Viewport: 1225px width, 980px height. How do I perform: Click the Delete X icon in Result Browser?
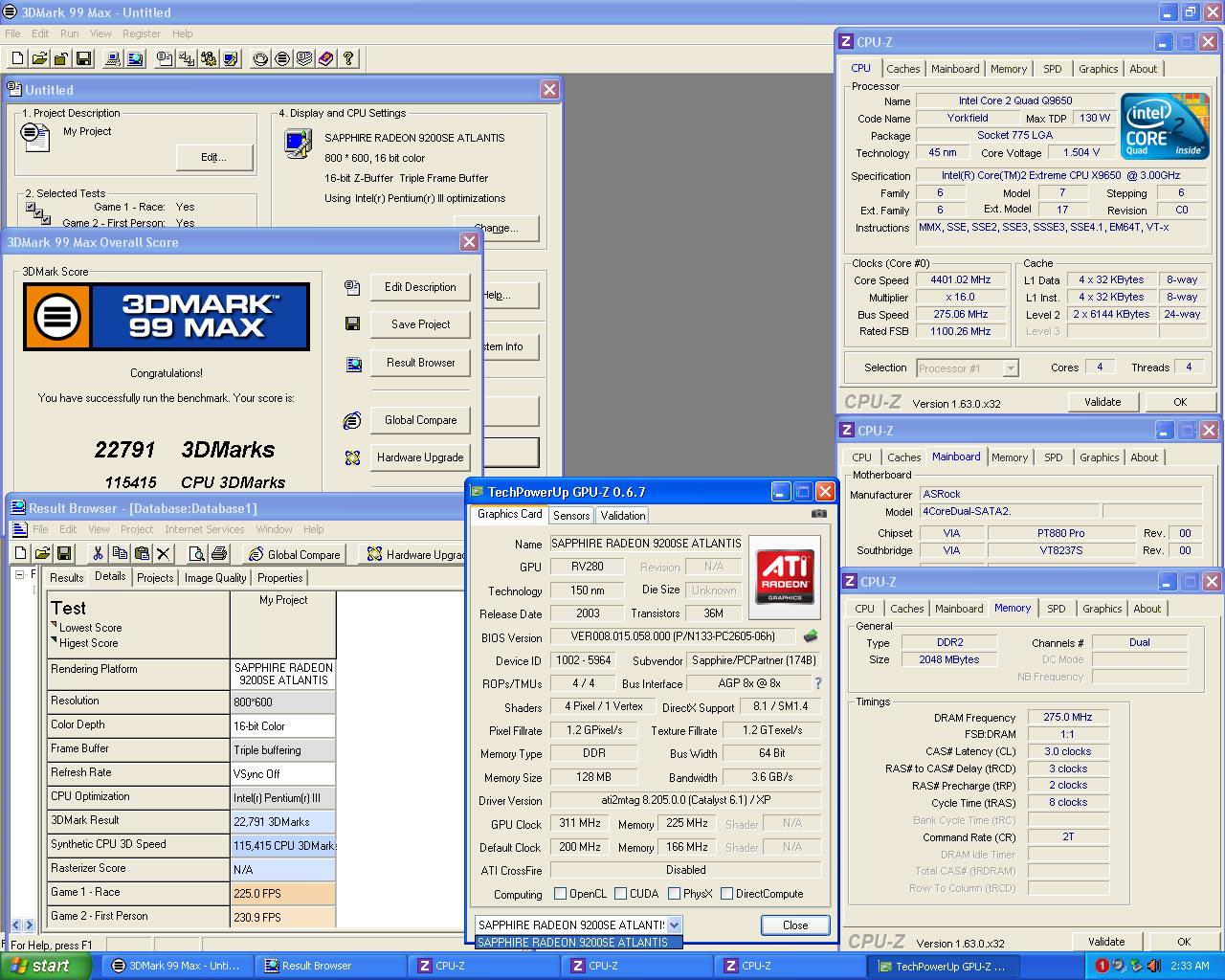pos(164,553)
